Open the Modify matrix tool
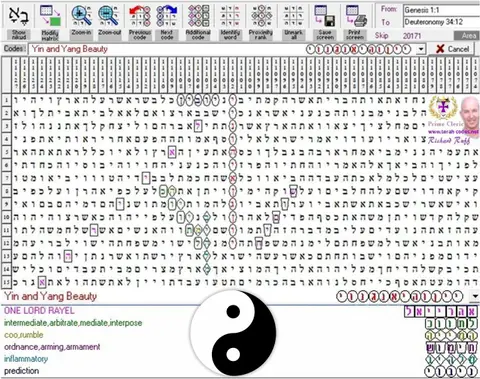 50,16
